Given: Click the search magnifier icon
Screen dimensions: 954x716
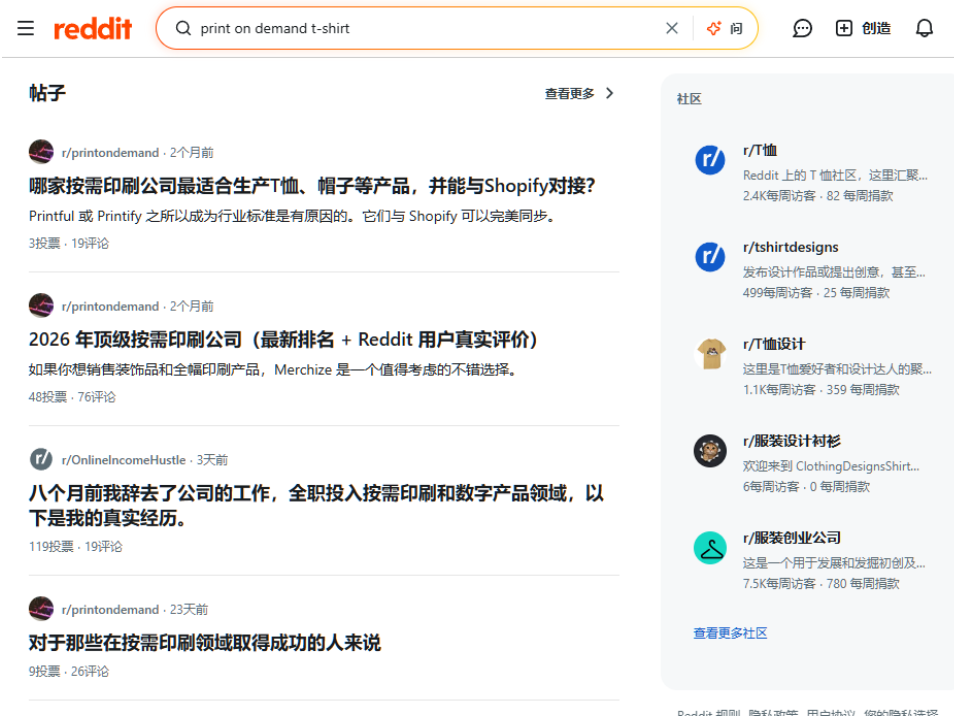Looking at the screenshot, I should [x=183, y=28].
